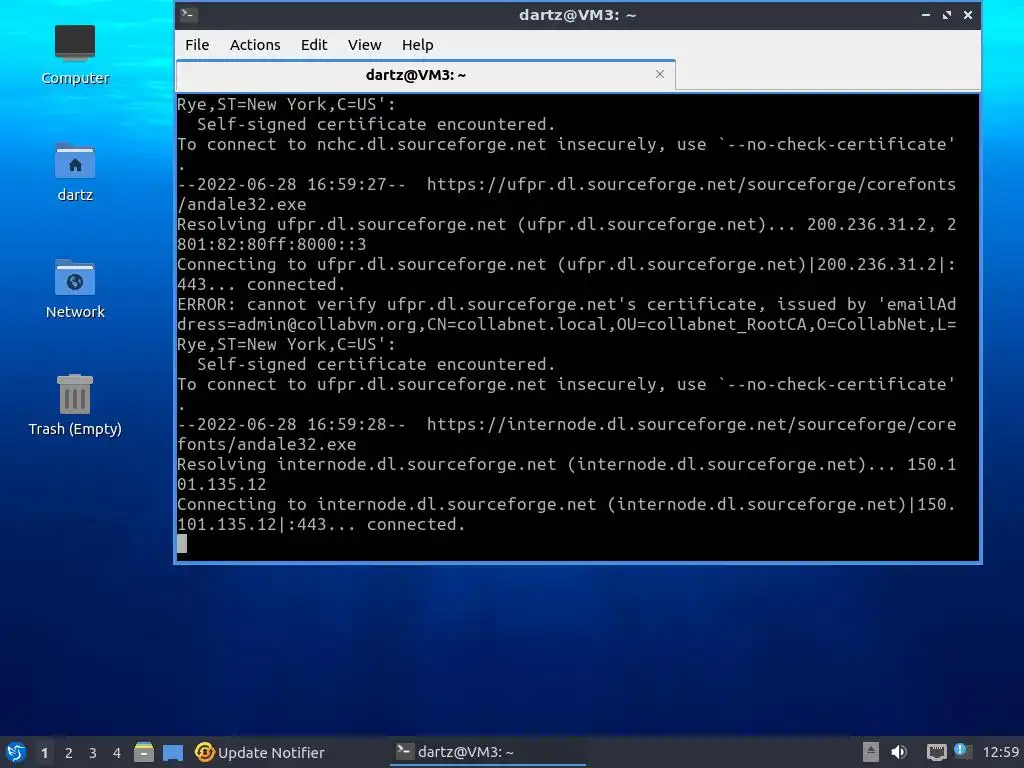Image resolution: width=1024 pixels, height=768 pixels.
Task: Click the 'Resolving internode.dl.sourceforge.net' line
Action: [567, 464]
